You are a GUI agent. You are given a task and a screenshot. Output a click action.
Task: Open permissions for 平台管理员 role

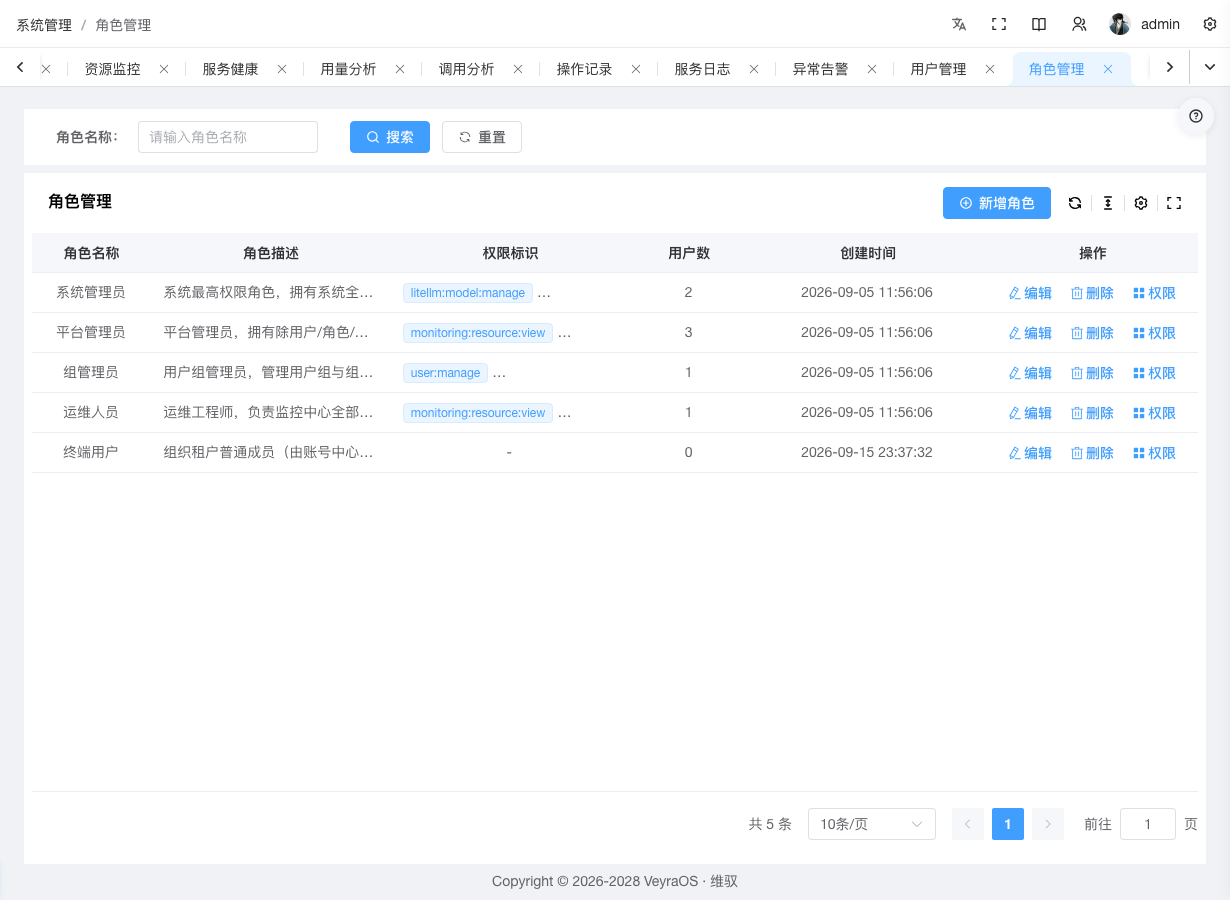(1154, 333)
